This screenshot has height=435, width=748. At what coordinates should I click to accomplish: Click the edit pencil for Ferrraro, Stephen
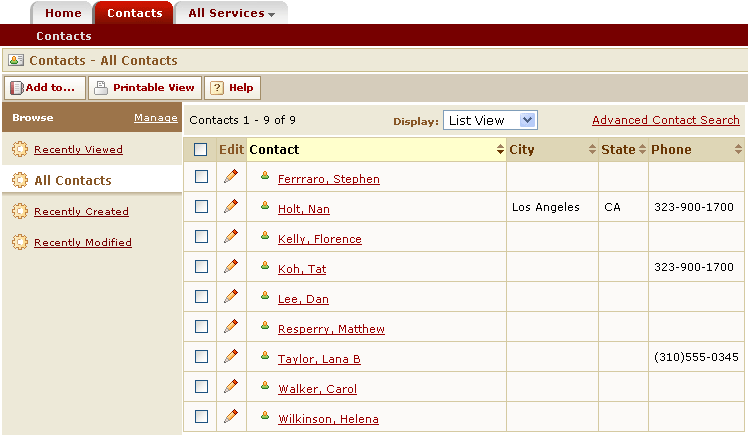click(x=231, y=176)
